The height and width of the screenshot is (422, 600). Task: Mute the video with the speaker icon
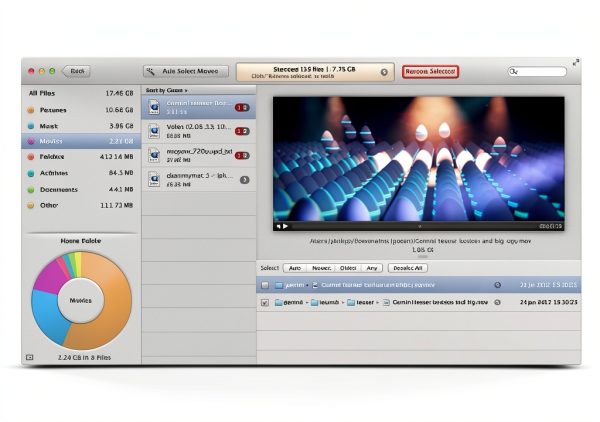click(x=278, y=226)
